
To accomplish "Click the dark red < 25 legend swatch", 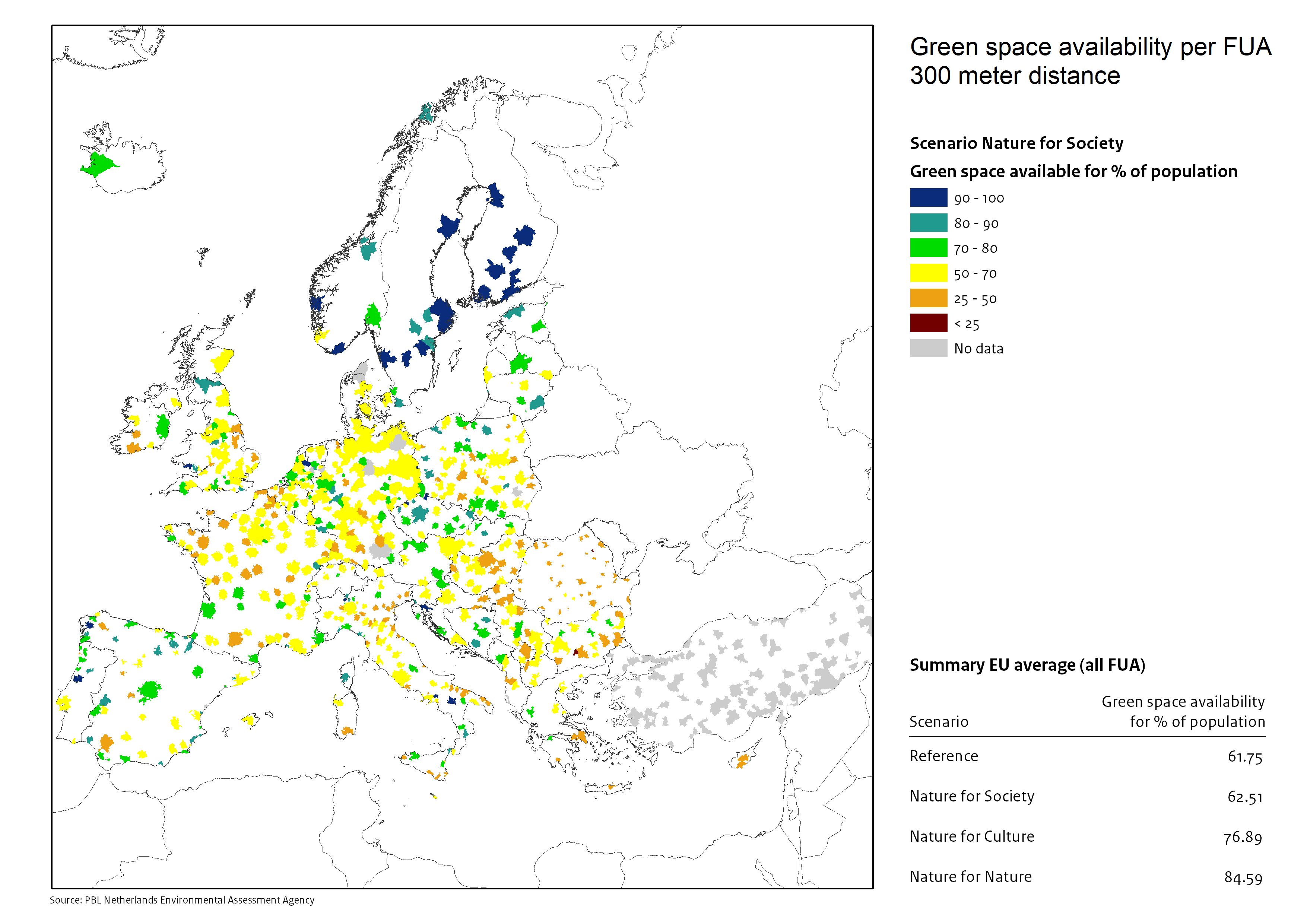I will tap(929, 323).
